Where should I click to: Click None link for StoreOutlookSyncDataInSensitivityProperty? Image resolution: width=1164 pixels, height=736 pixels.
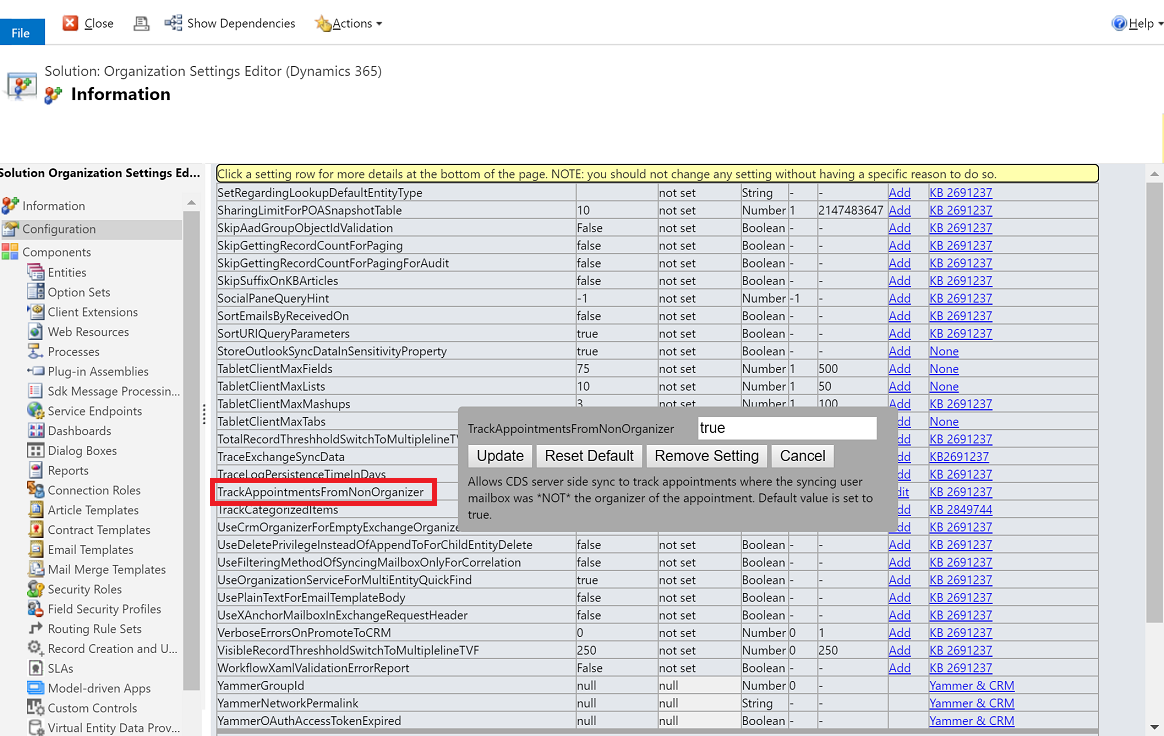(x=944, y=351)
